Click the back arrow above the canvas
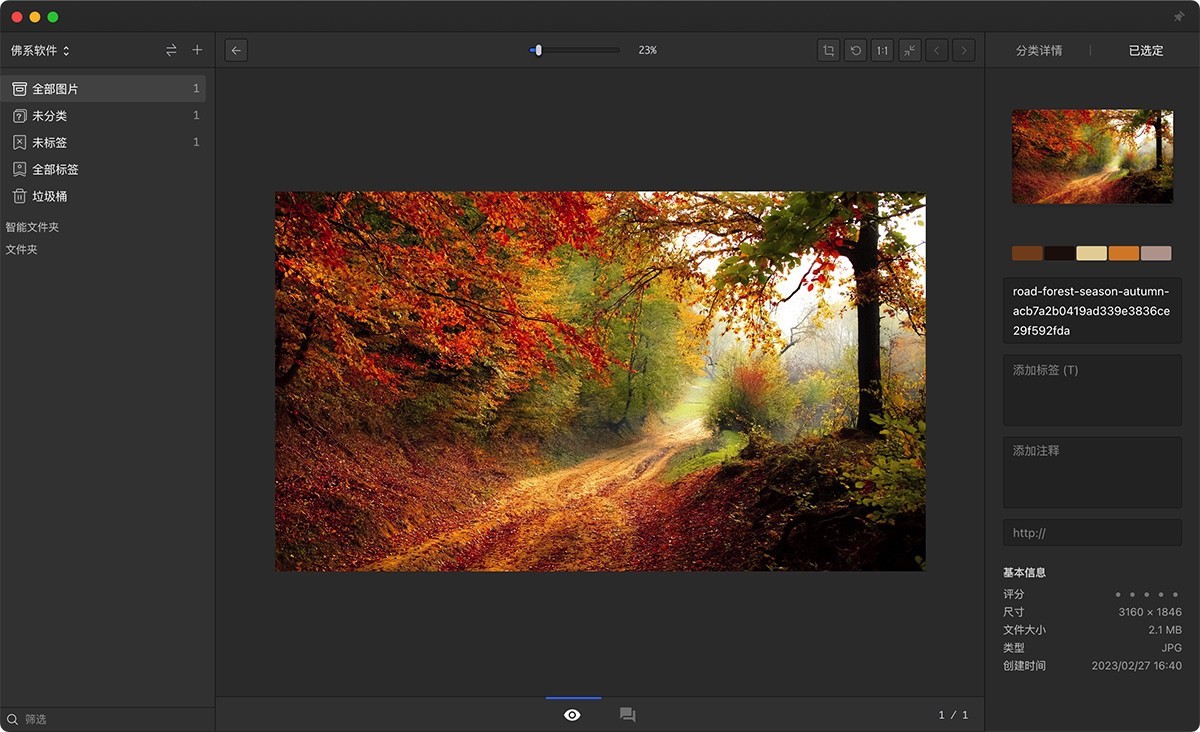This screenshot has height=732, width=1200. click(236, 50)
